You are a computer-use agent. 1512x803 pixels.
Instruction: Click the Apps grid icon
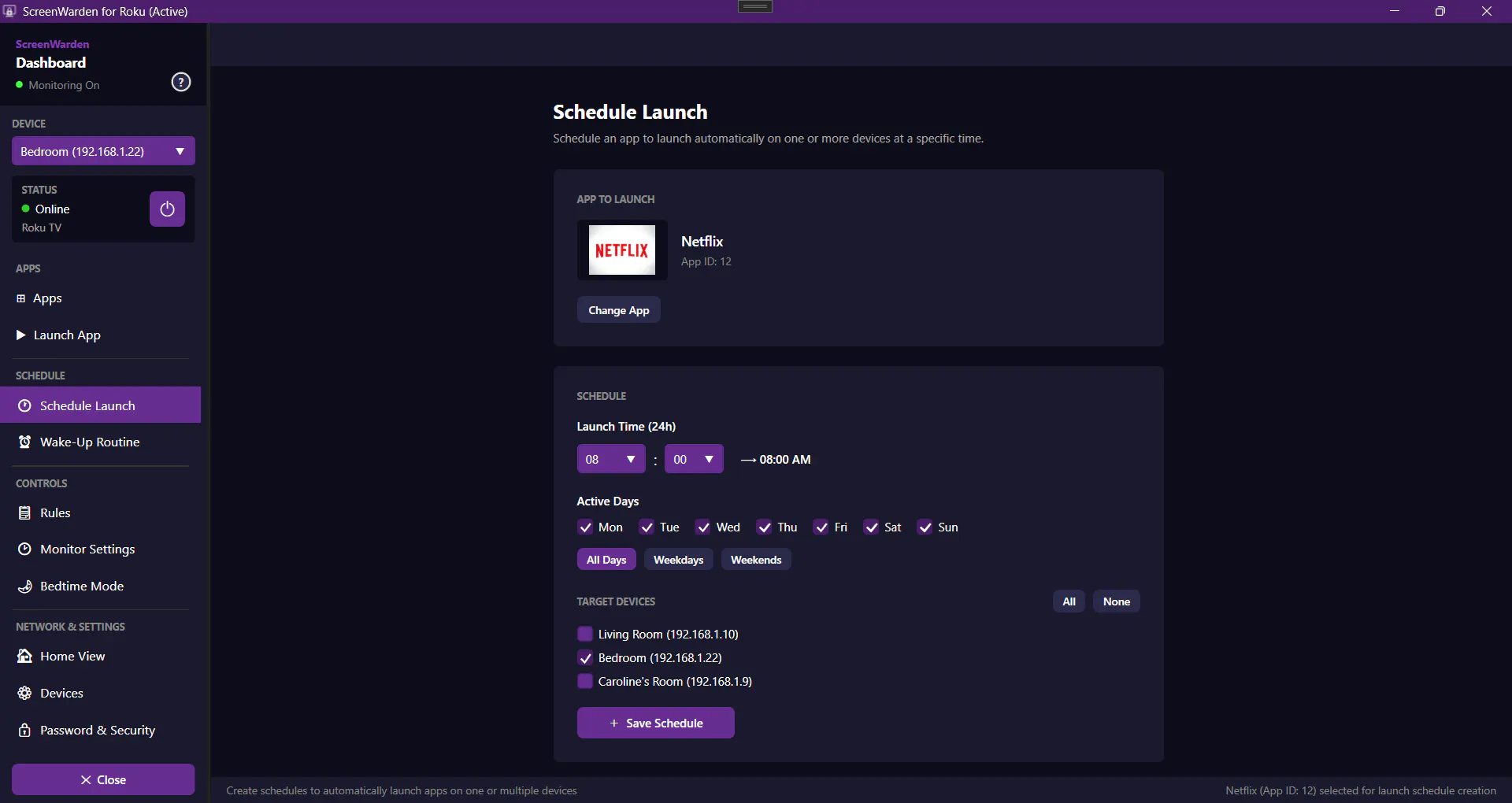[x=21, y=298]
